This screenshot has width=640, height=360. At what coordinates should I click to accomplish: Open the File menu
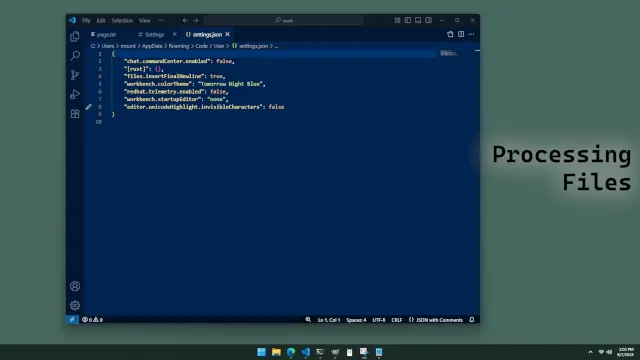coord(86,20)
